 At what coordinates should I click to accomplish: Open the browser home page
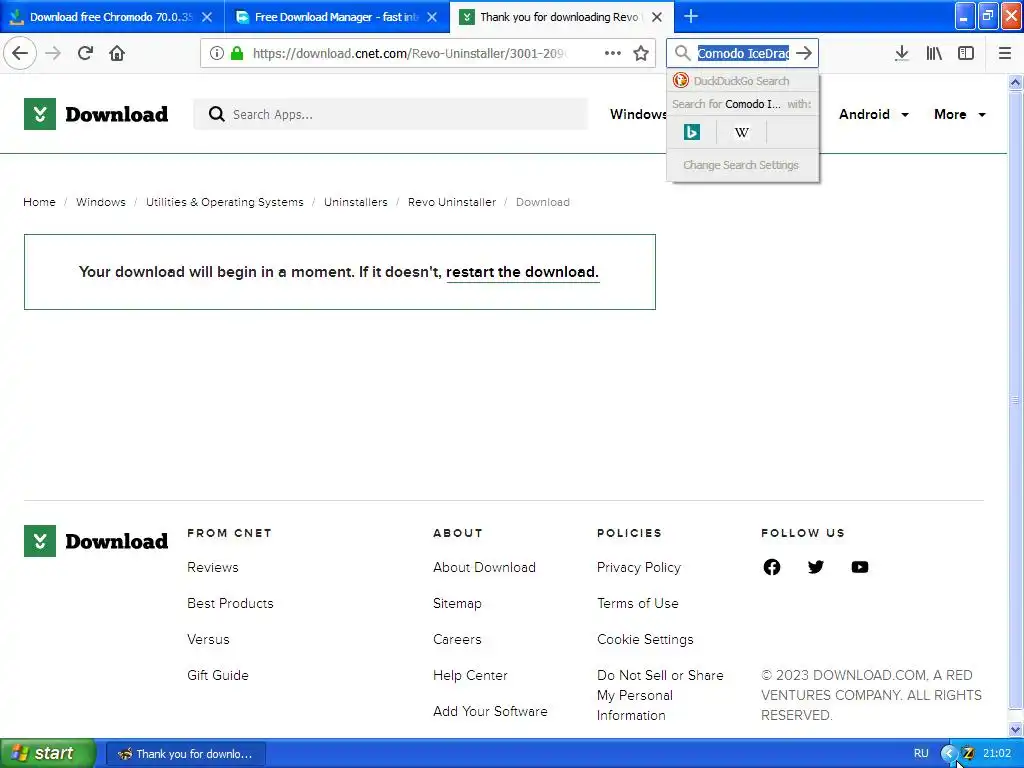click(117, 53)
